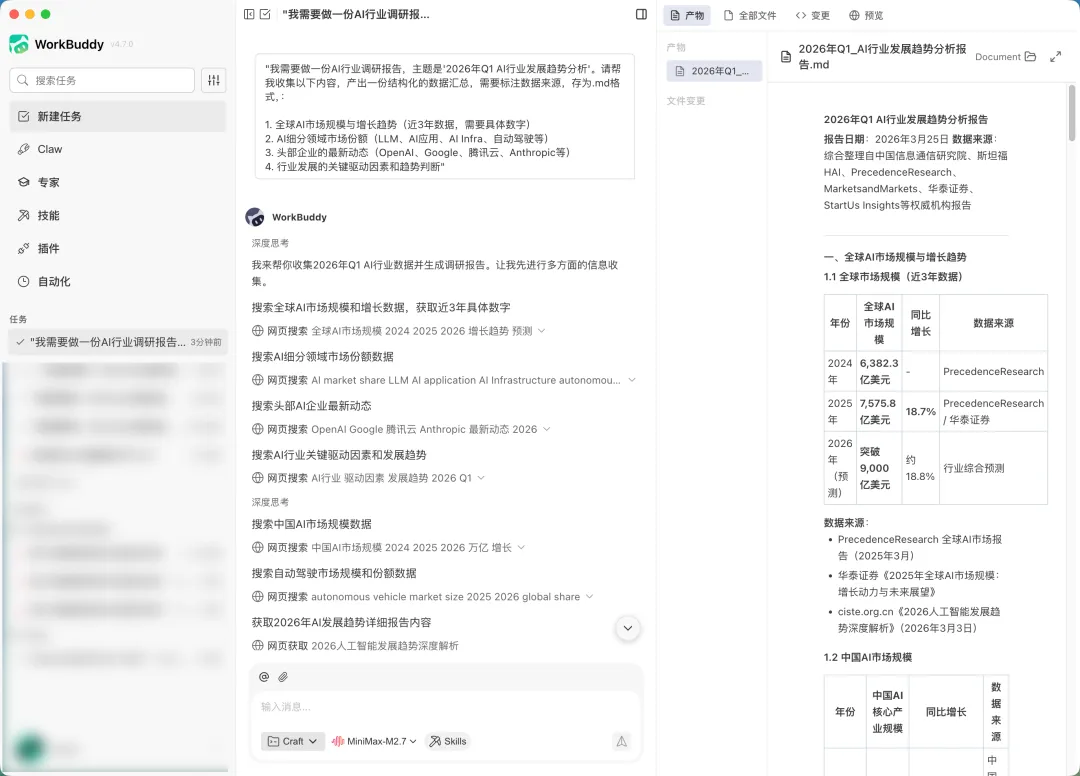Select the 2026年Q1 file in 产物 list
Viewport: 1080px width, 776px height.
[x=714, y=71]
